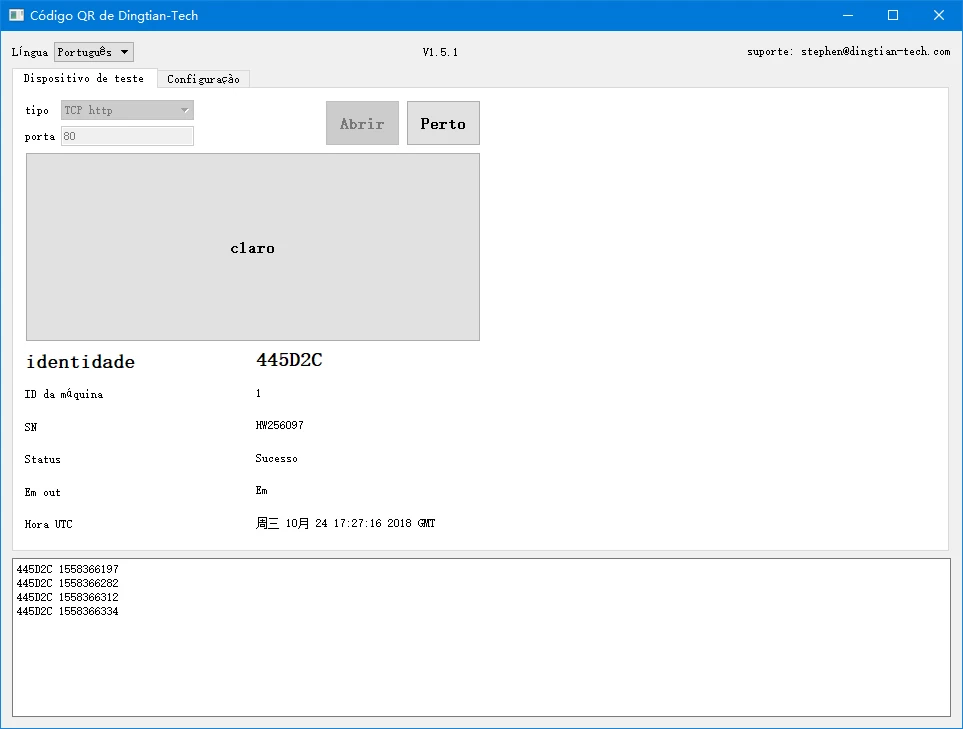Screen dimensions: 963x729
Task: Click the Abrir button
Action: 362,123
